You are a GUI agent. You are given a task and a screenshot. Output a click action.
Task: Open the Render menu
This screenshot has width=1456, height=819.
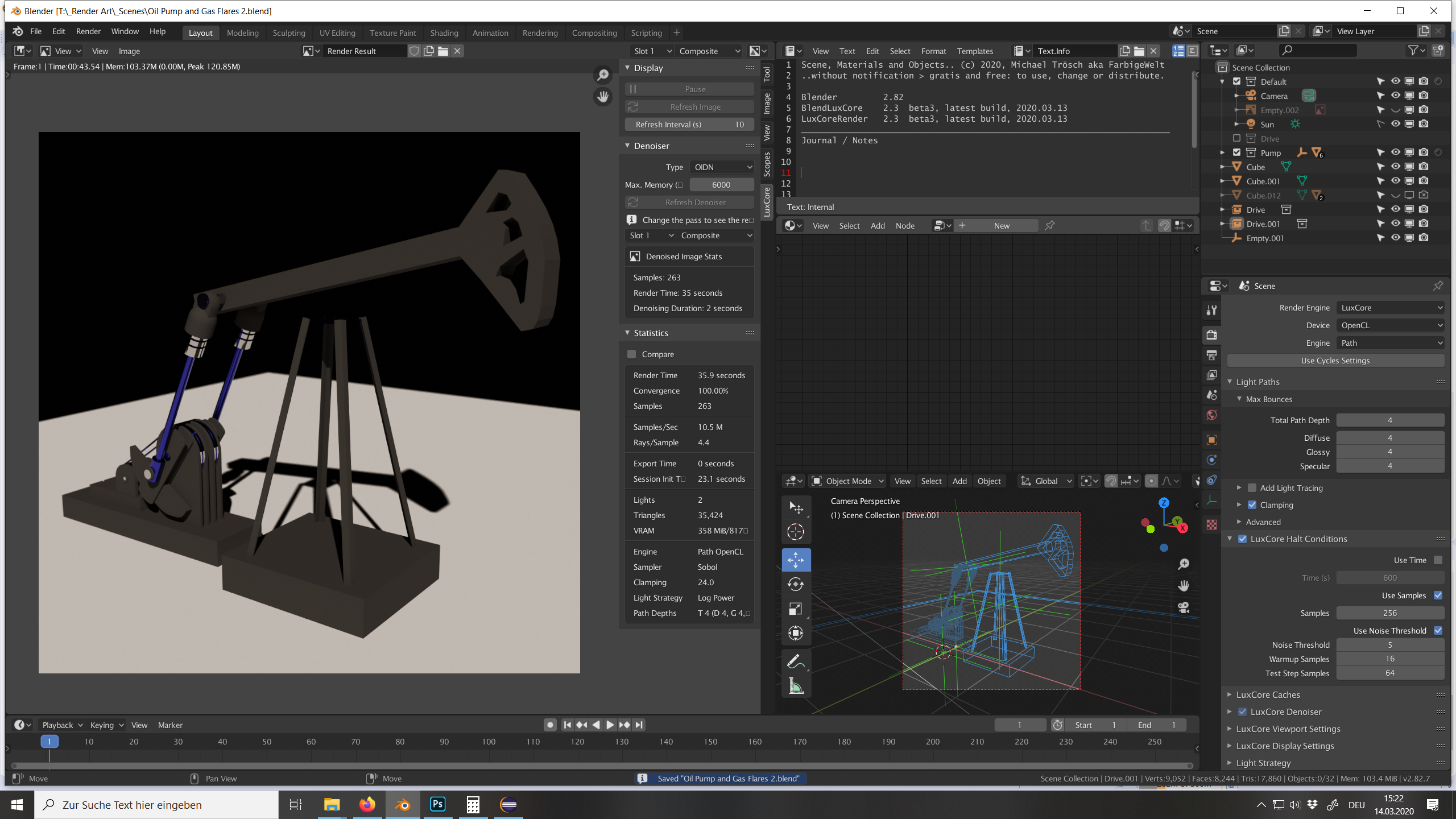[88, 31]
